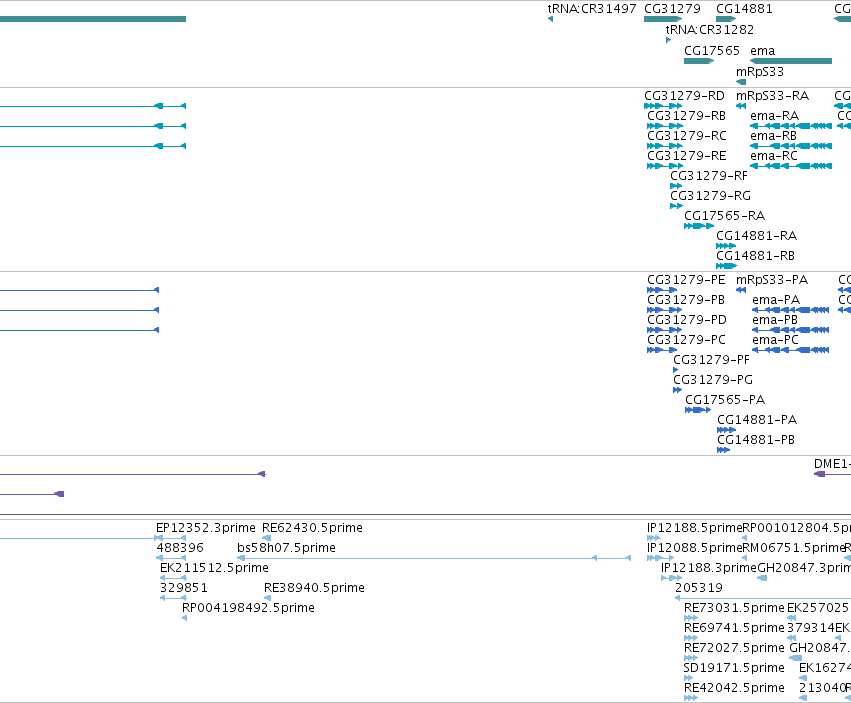Click the EK257025 feature label
Screen dimensions: 851x703
tap(817, 608)
